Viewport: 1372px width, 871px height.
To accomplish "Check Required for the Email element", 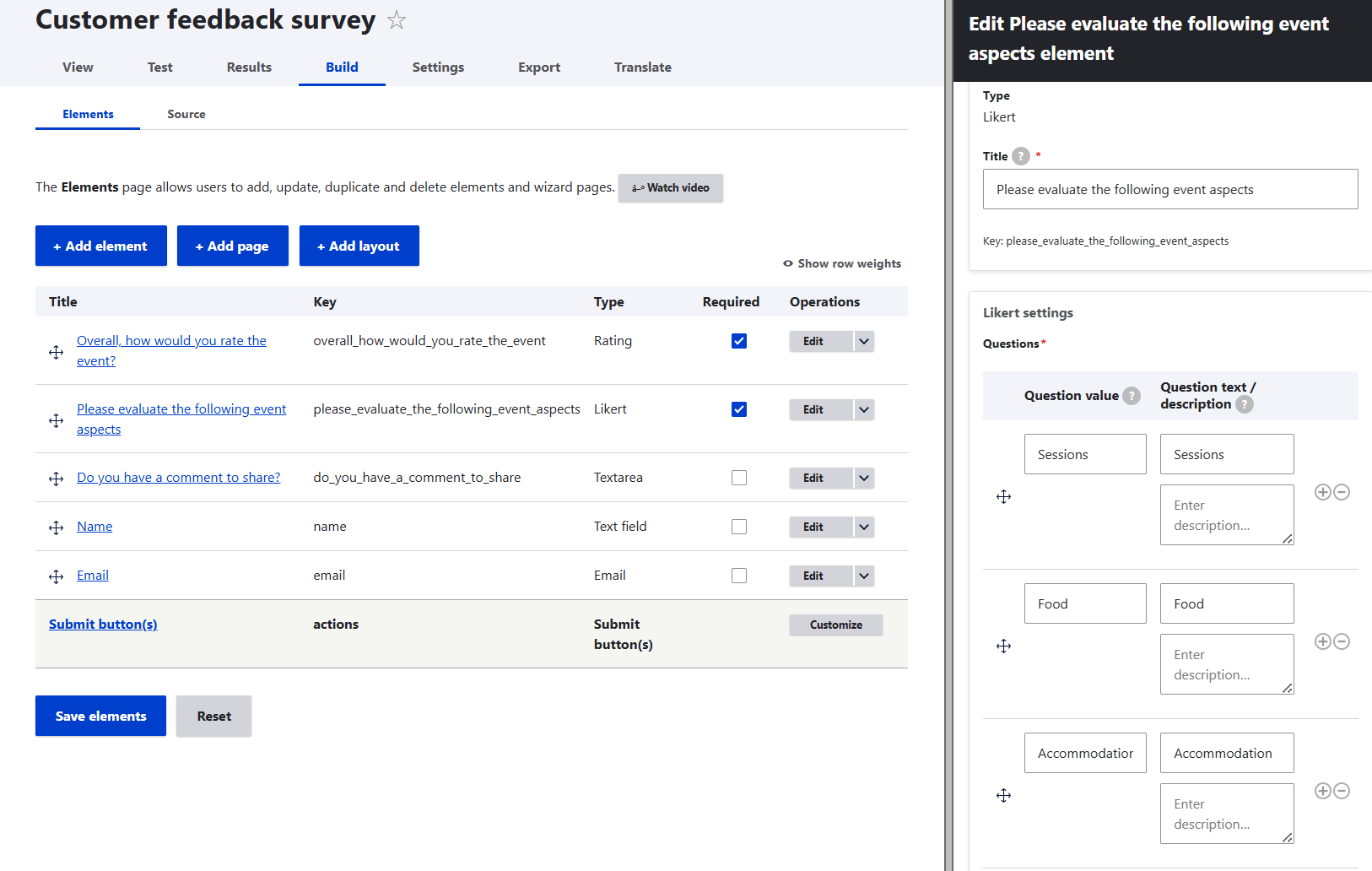I will (739, 576).
